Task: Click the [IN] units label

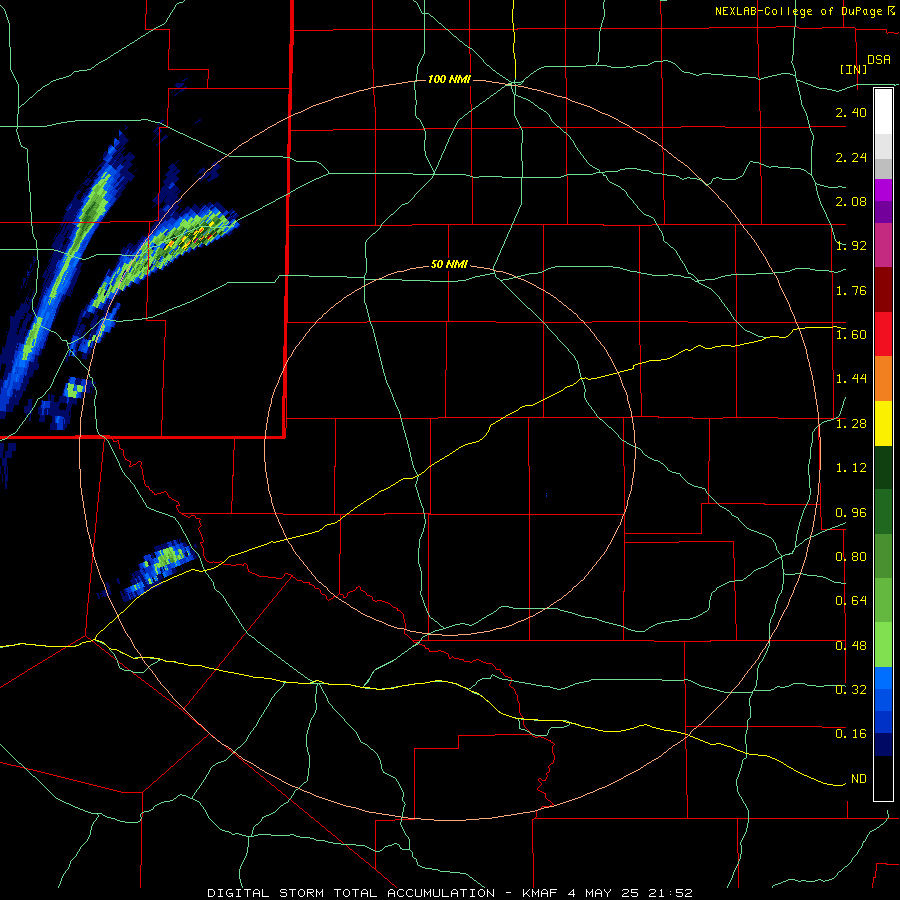Action: click(853, 69)
